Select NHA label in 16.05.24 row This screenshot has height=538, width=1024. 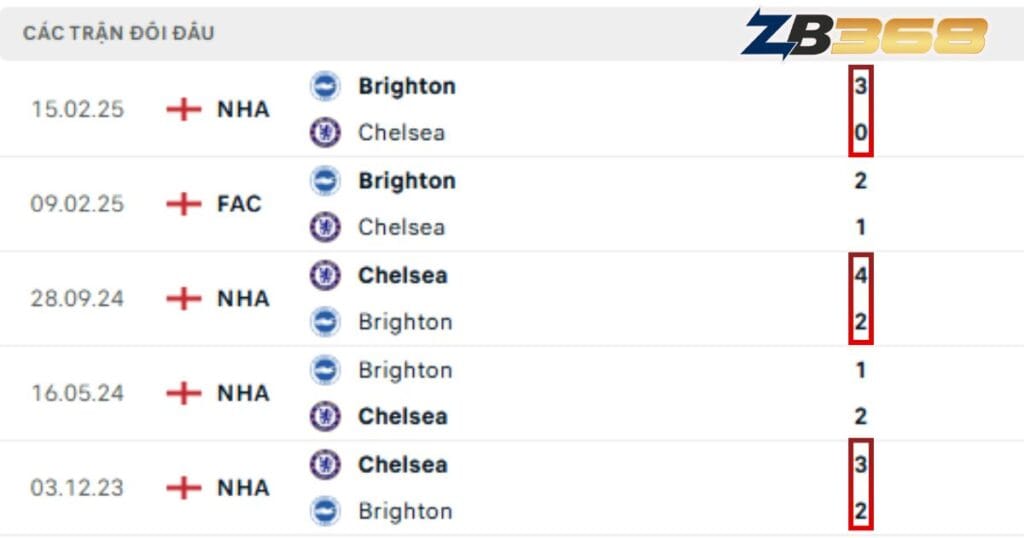click(243, 393)
